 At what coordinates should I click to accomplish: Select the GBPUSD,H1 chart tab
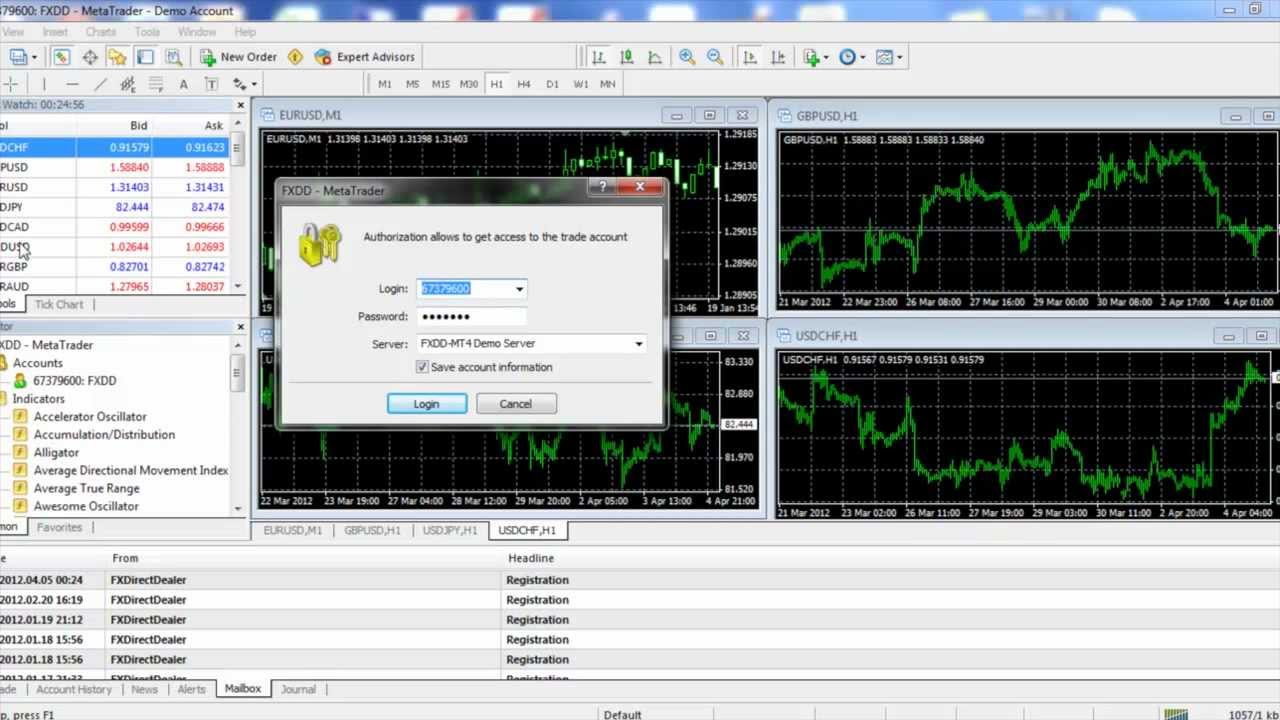click(372, 530)
